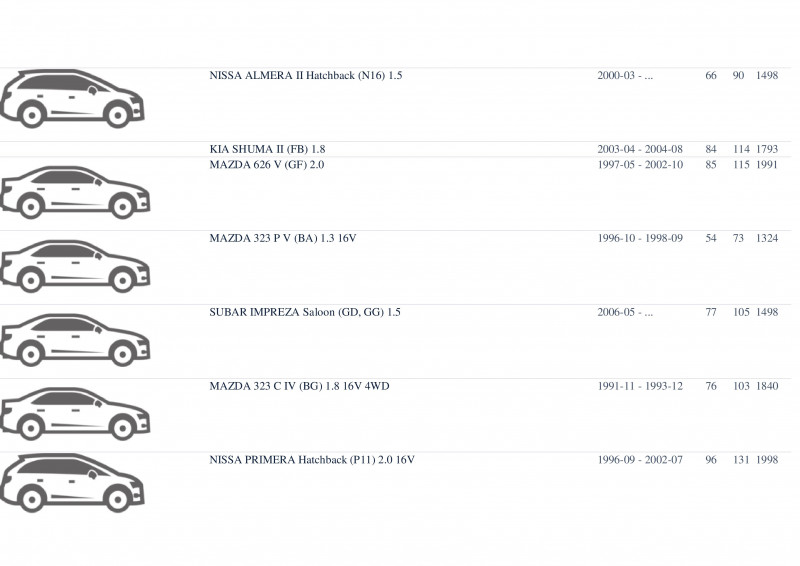Click the car icon beside Mazda 323 C IV

(75, 414)
